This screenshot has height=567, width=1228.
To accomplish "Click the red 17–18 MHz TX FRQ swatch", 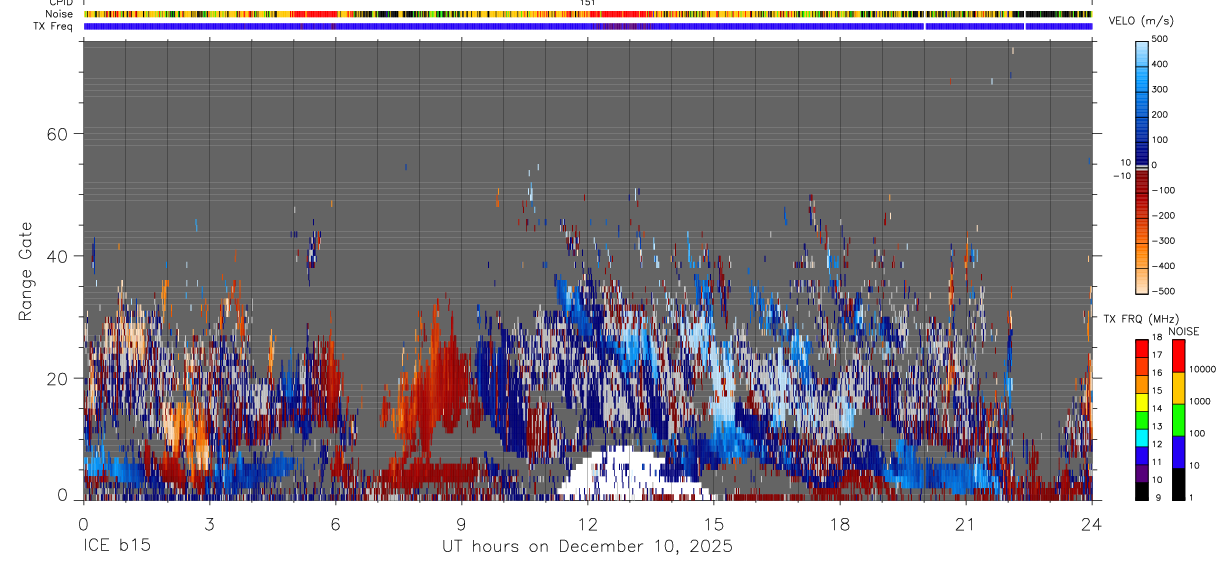I will 1142,348.
